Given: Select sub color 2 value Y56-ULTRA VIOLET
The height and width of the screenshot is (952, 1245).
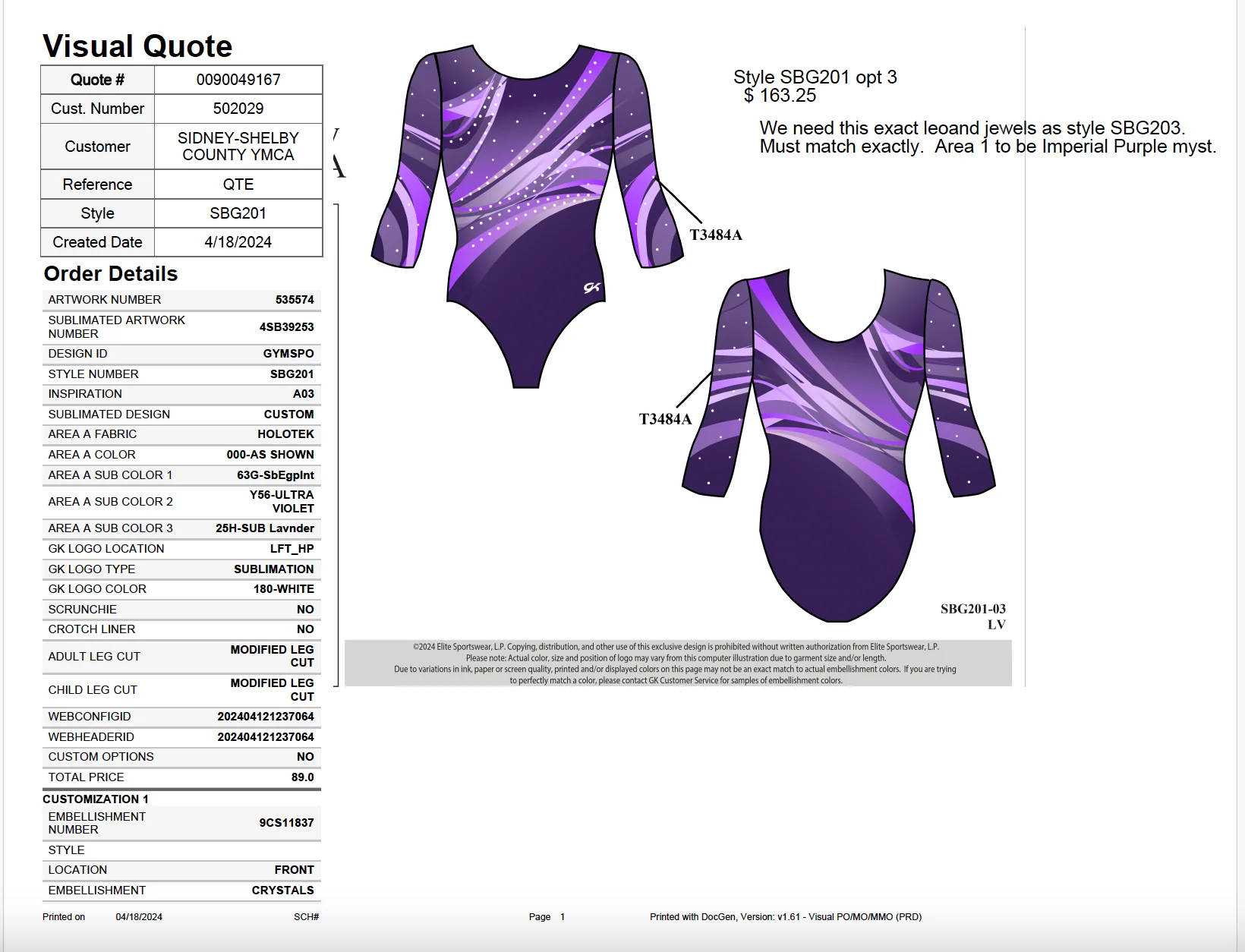Looking at the screenshot, I should point(282,502).
